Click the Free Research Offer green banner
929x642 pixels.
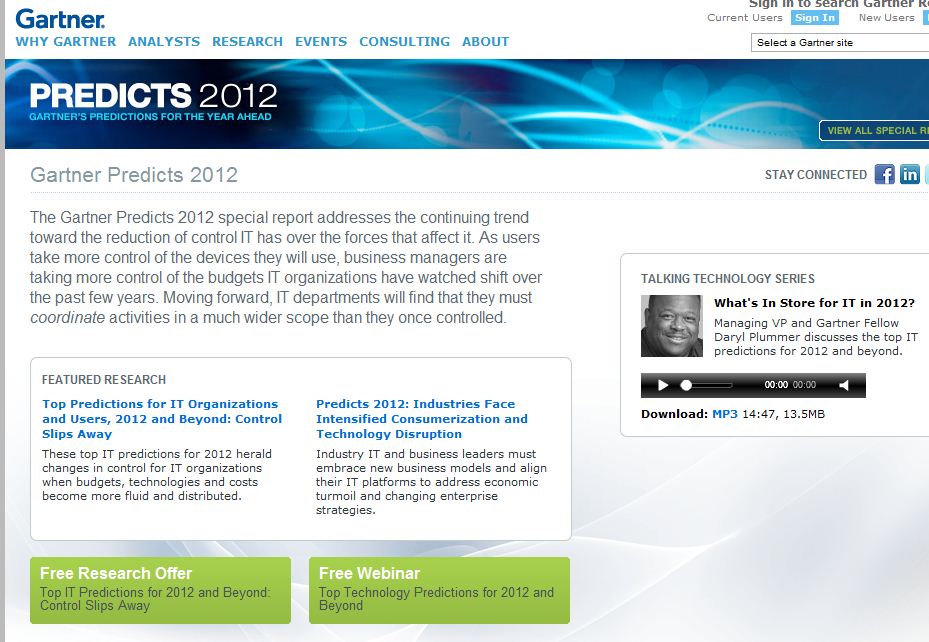pos(160,590)
